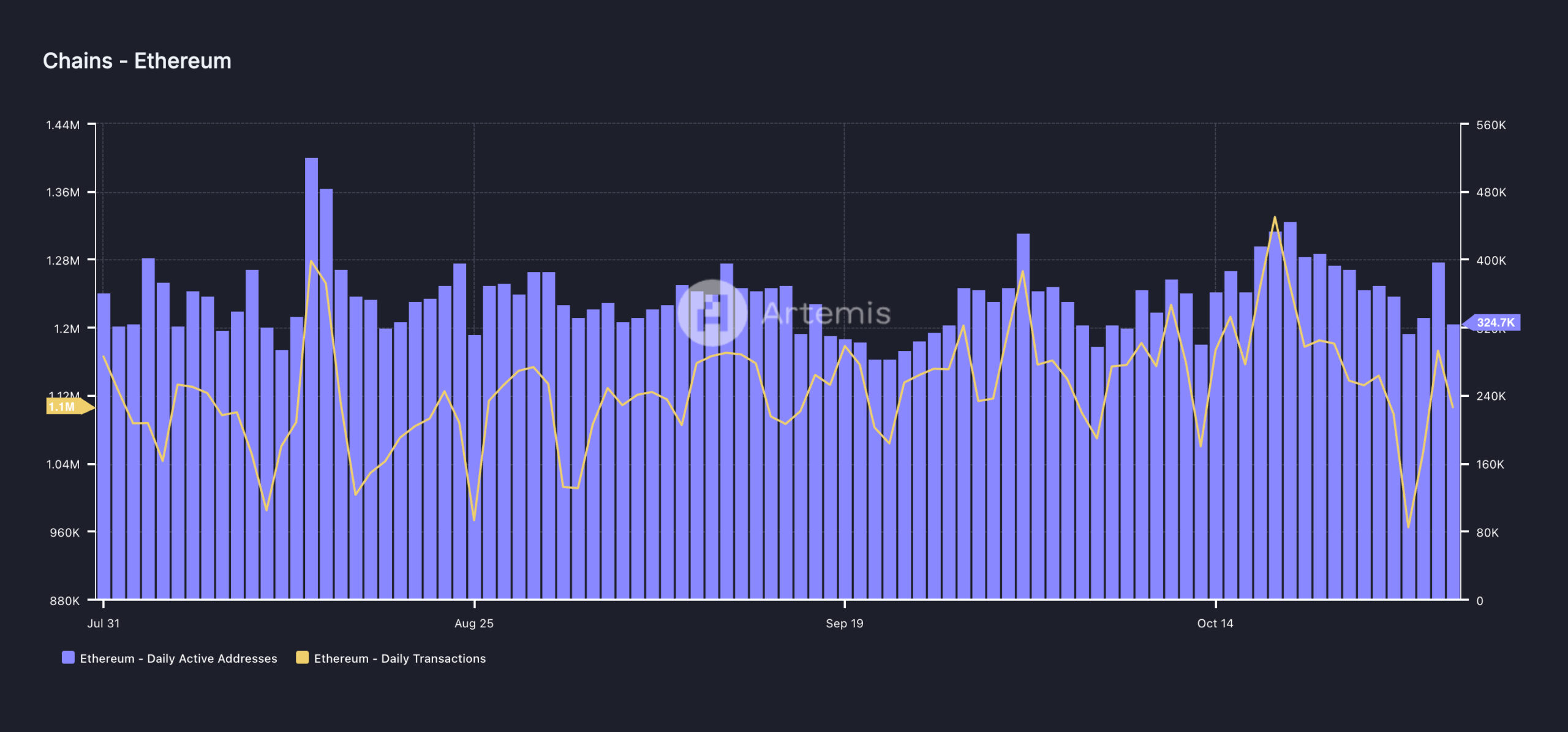Click the Artemis logo watermark icon
The height and width of the screenshot is (732, 1568).
click(712, 313)
